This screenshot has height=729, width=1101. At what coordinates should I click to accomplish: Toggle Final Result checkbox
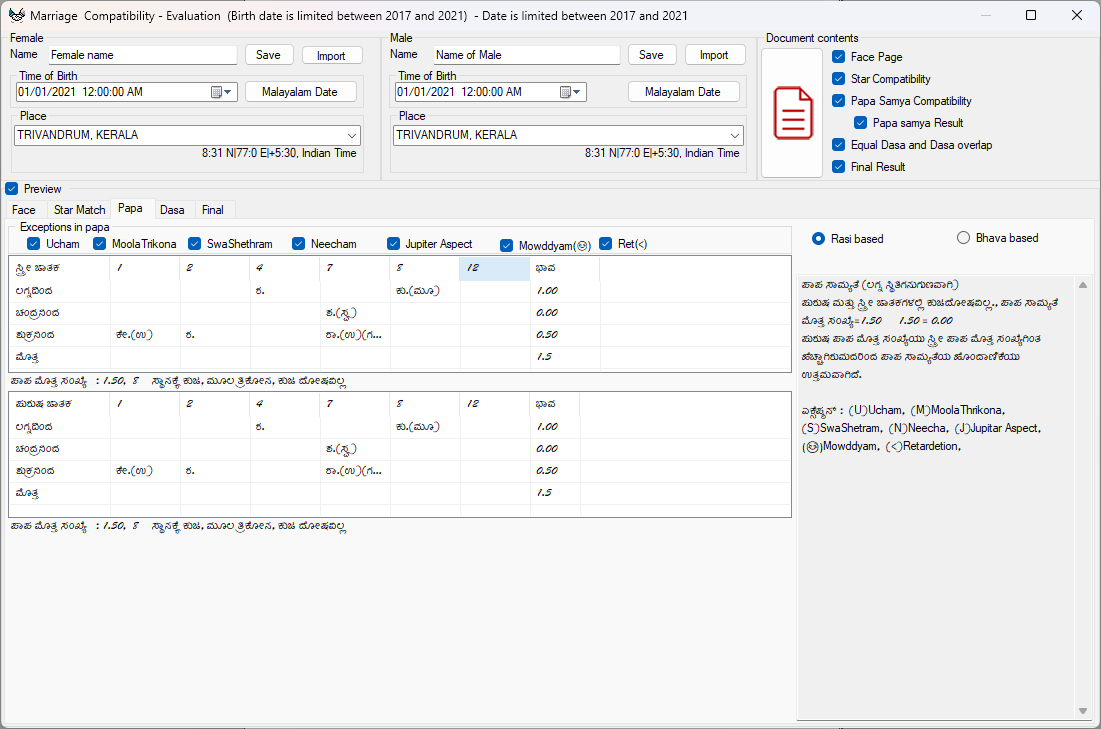click(x=838, y=166)
